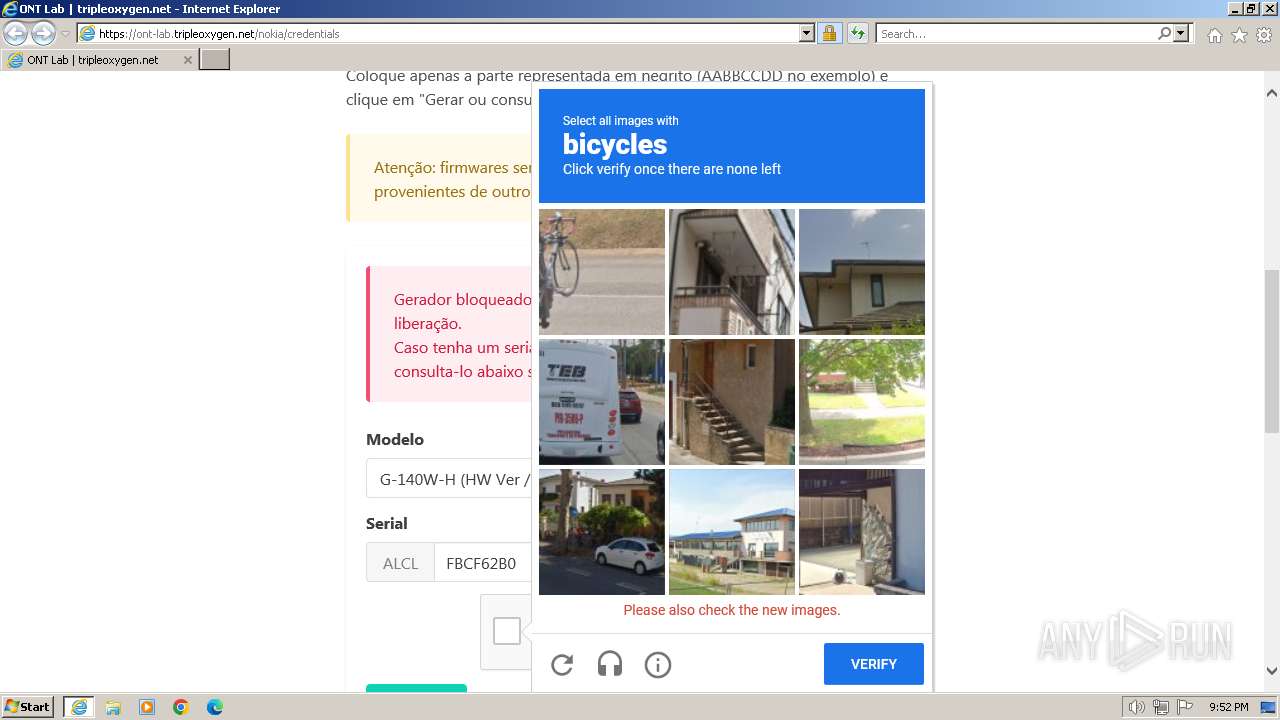Screen dimensions: 1280x720
Task: Launch Chrome from taskbar
Action: point(181,707)
